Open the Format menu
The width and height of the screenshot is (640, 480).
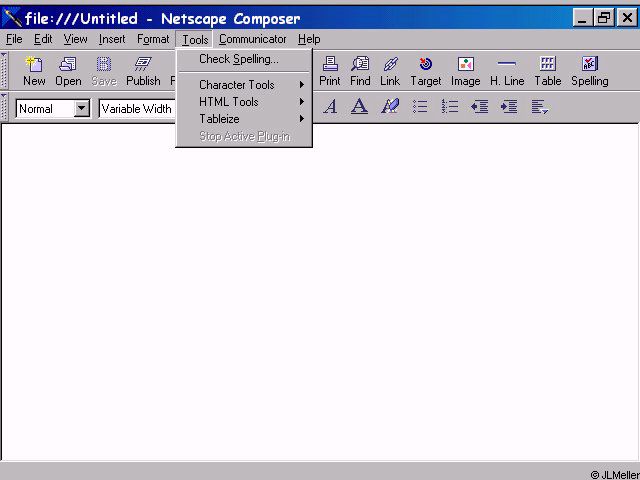153,39
